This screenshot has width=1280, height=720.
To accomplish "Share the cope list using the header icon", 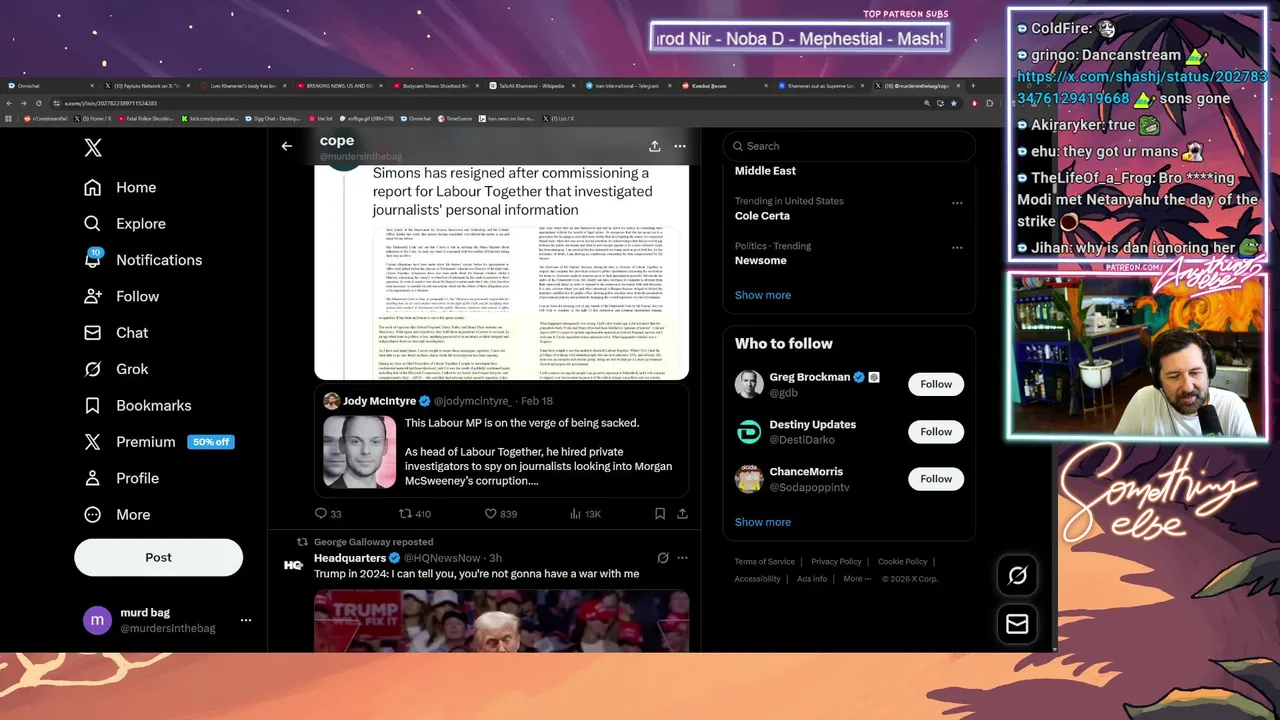I will point(654,146).
